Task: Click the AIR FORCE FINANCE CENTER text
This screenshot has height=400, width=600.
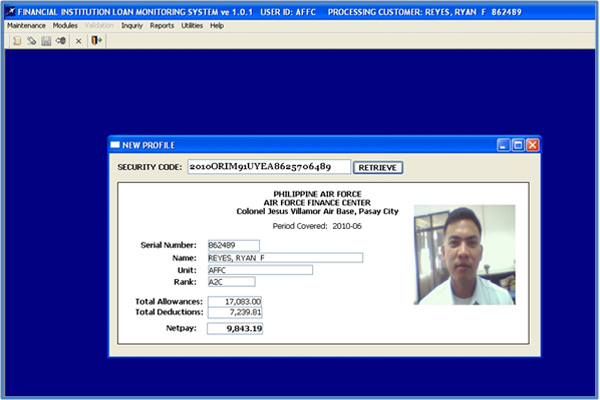Action: [x=317, y=202]
